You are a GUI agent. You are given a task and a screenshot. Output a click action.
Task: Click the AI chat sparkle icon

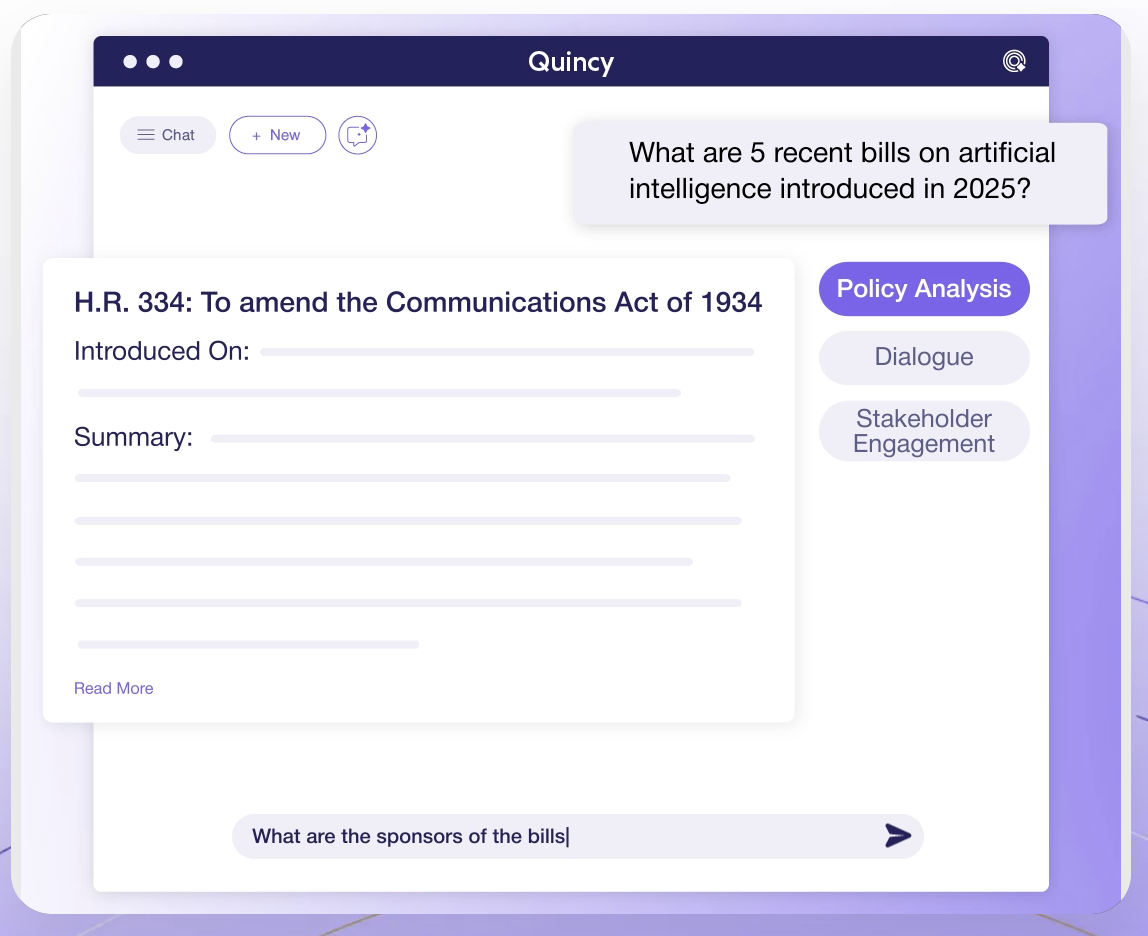[357, 135]
